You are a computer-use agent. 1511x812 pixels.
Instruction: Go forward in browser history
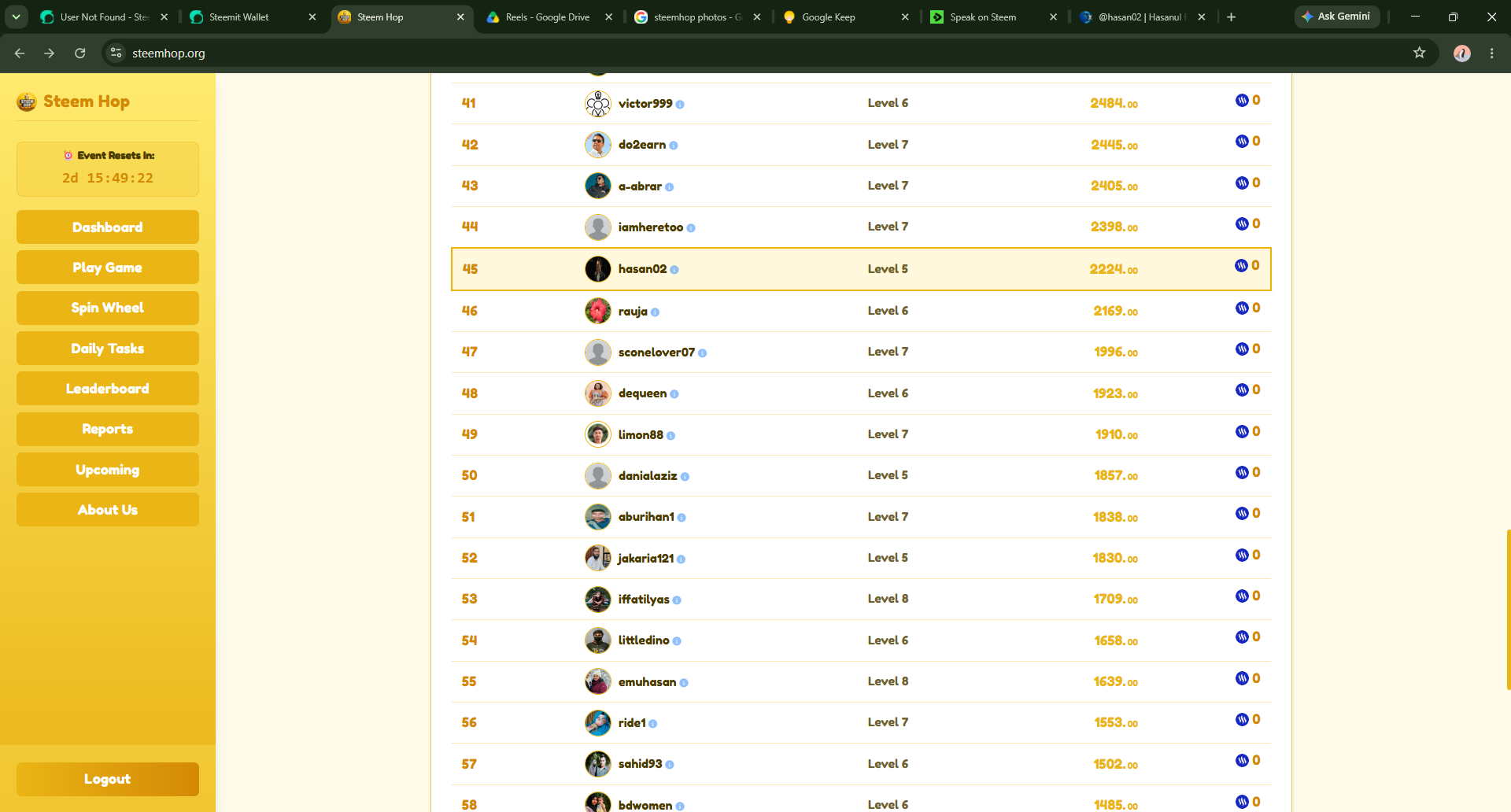(50, 53)
